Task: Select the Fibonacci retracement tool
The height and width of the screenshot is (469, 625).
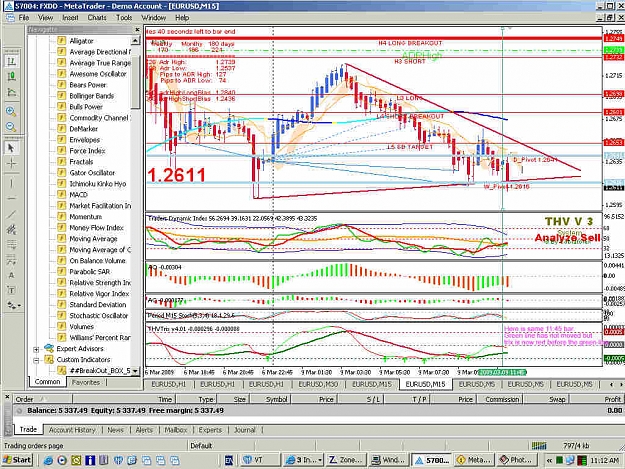Action: click(11, 244)
